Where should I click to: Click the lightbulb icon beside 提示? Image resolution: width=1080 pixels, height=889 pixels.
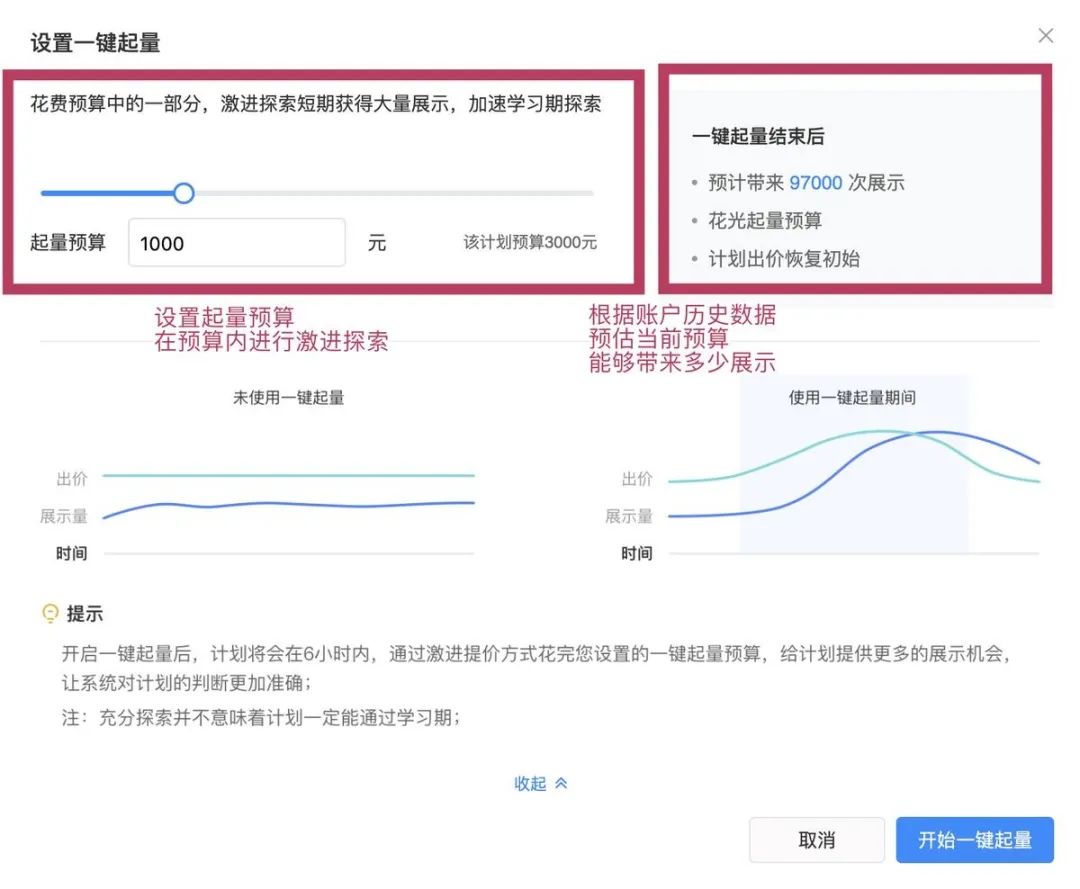[48, 613]
